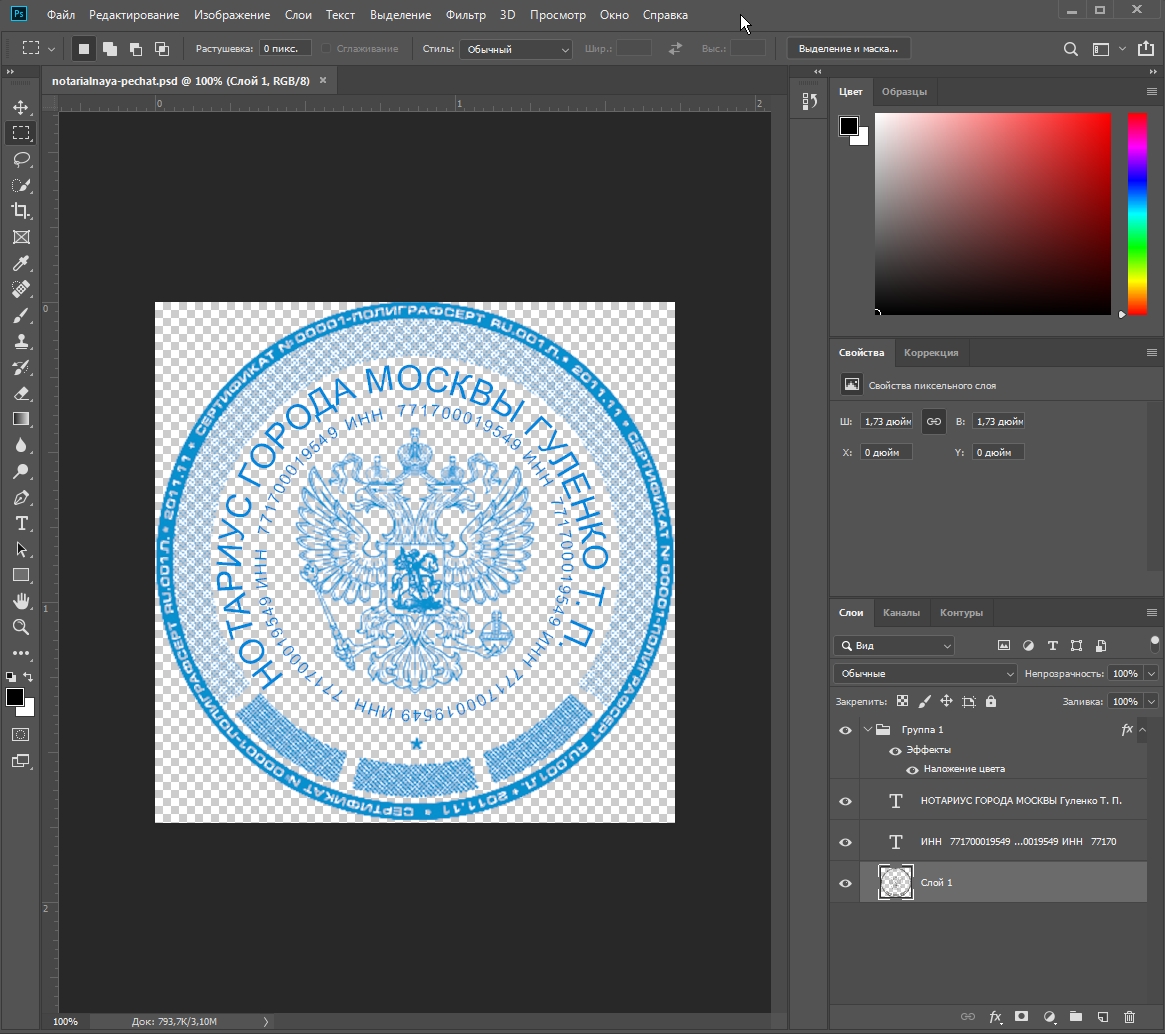
Task: Select the Blur tool
Action: (x=21, y=445)
